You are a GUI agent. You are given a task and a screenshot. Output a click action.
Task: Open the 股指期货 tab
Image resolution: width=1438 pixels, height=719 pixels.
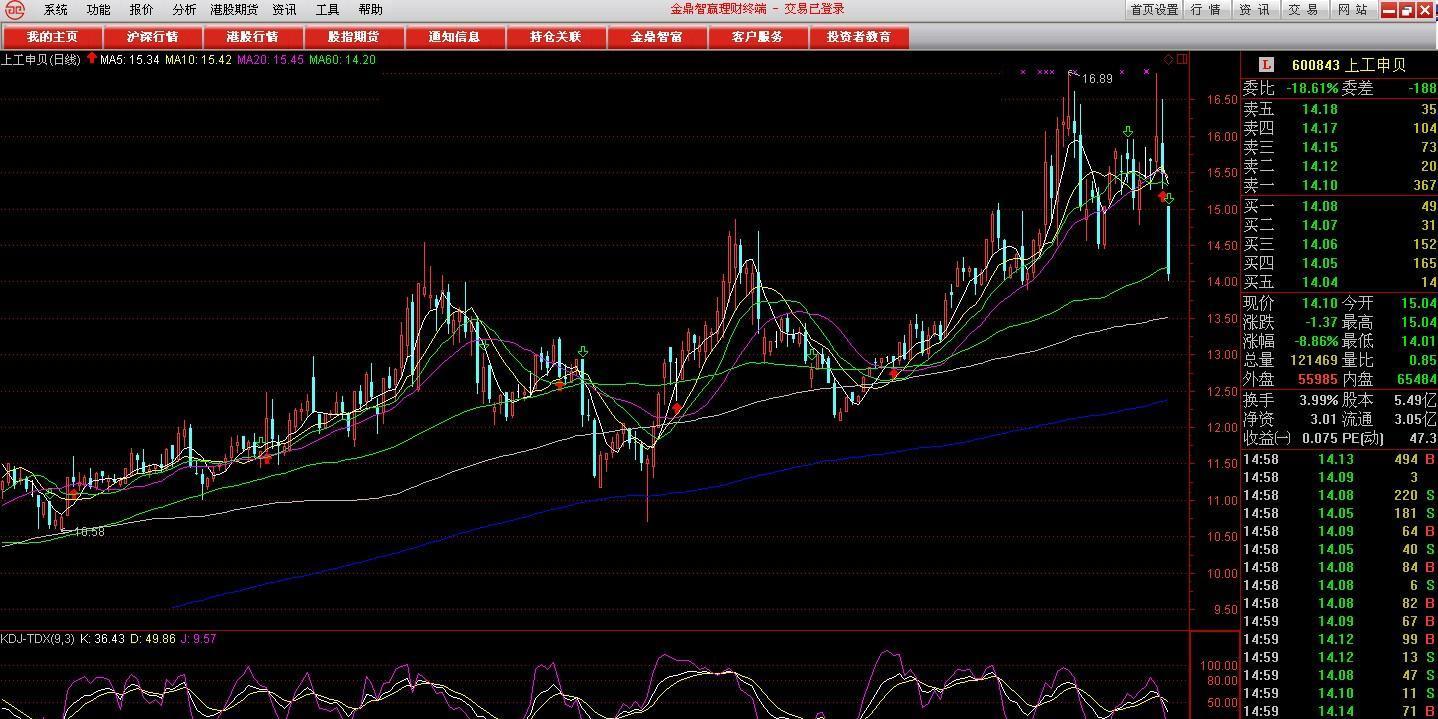[x=354, y=37]
